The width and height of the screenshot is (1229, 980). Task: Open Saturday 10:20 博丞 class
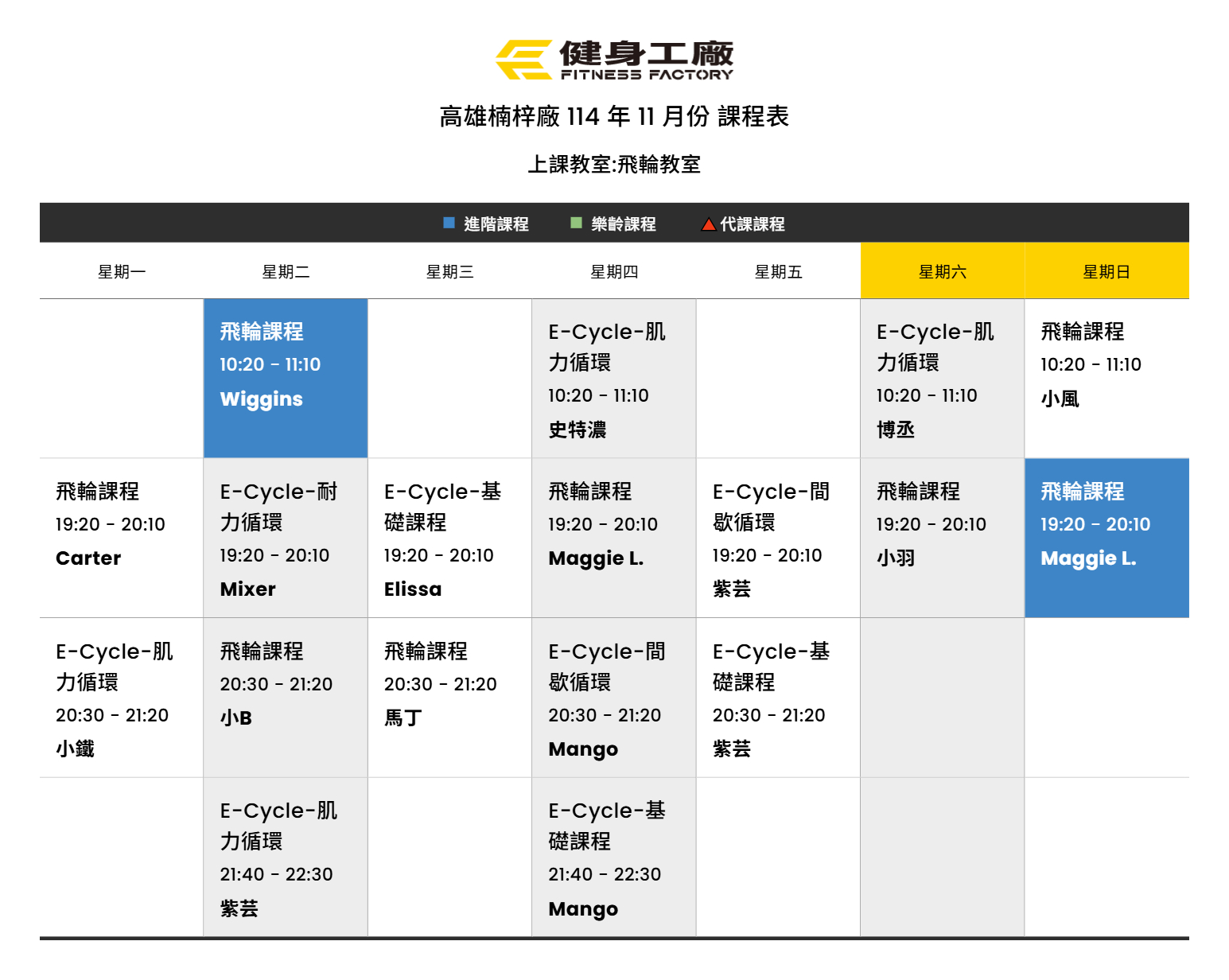[x=942, y=379]
